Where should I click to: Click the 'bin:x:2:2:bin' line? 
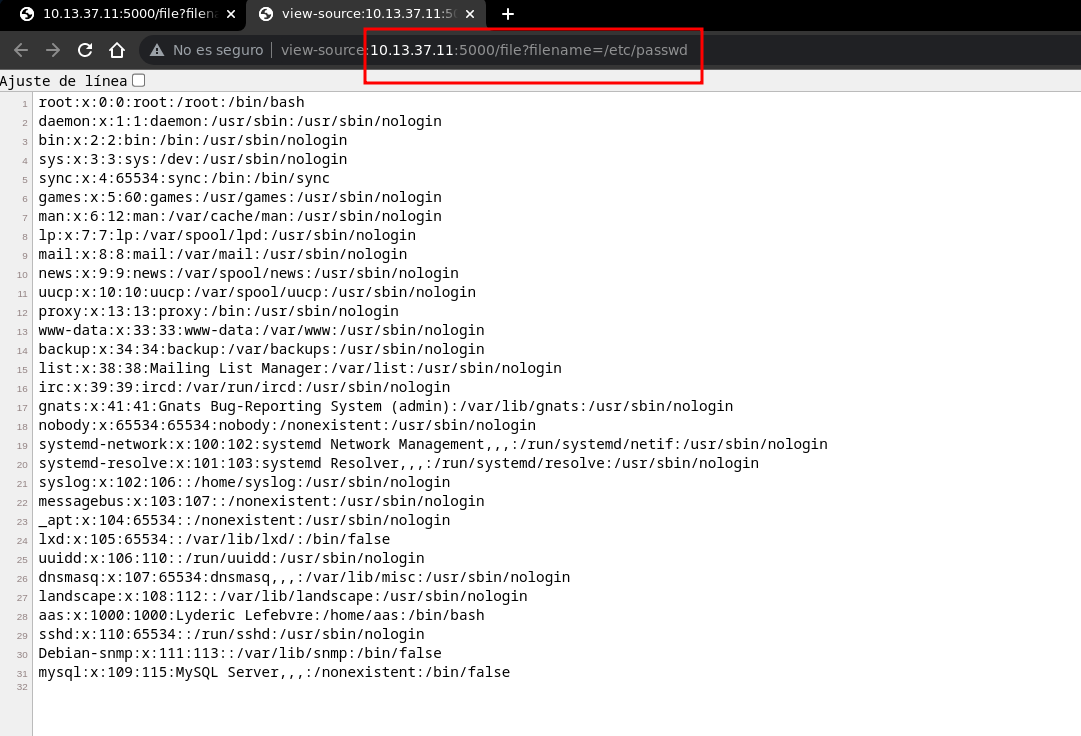192,140
